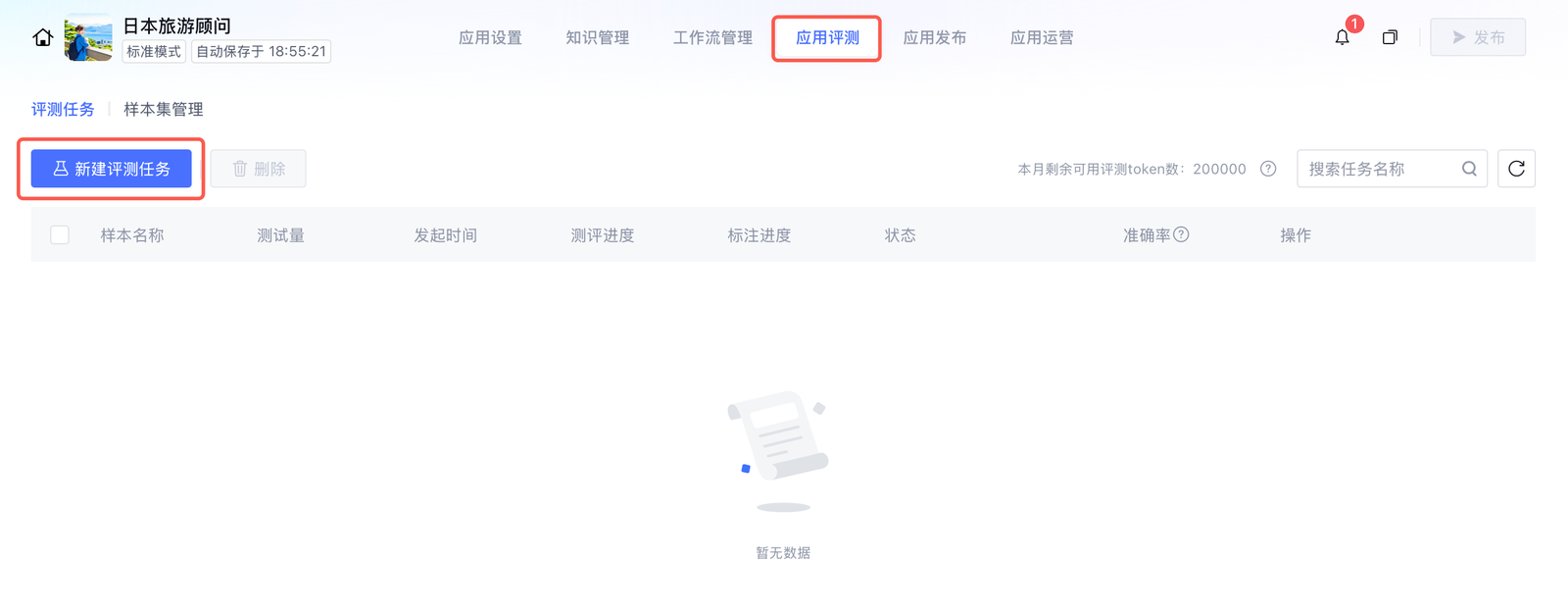Image resolution: width=1568 pixels, height=612 pixels.
Task: Click the copy application icon
Action: tap(1390, 37)
